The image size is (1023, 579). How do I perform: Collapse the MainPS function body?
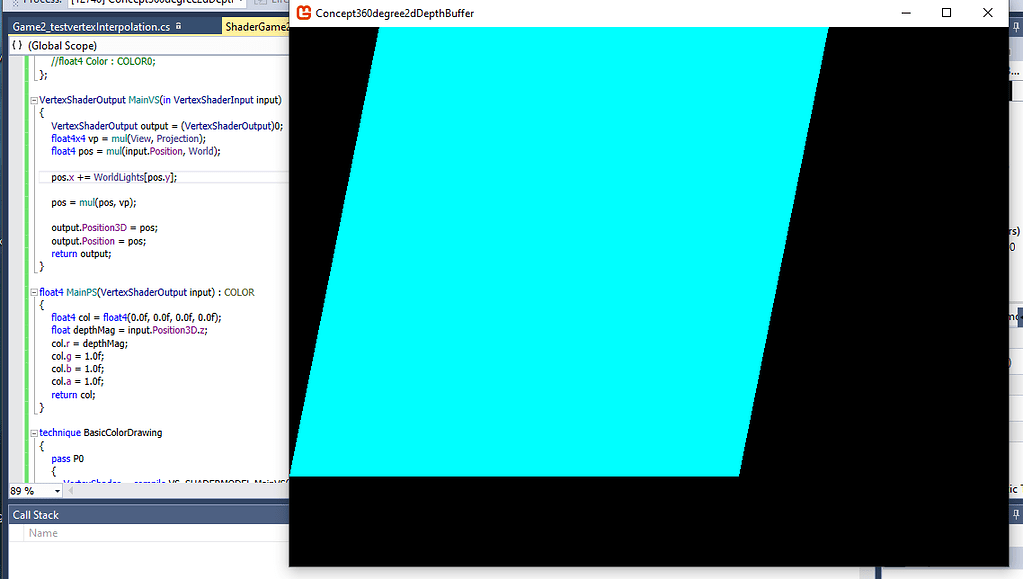33,291
